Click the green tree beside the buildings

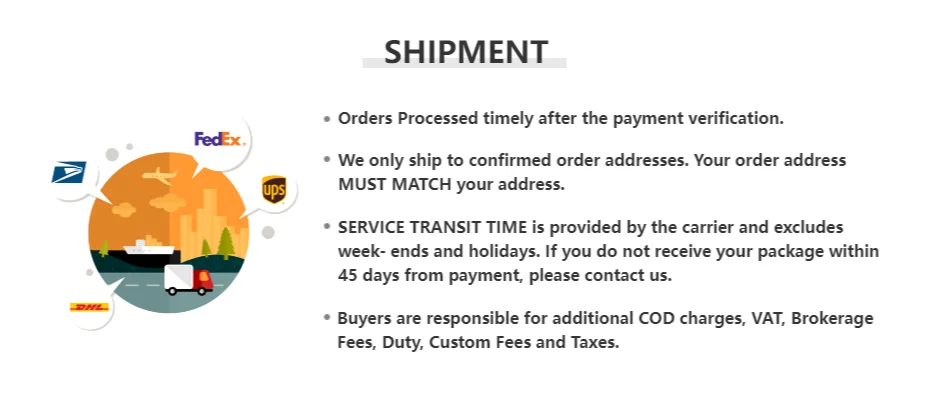point(225,242)
